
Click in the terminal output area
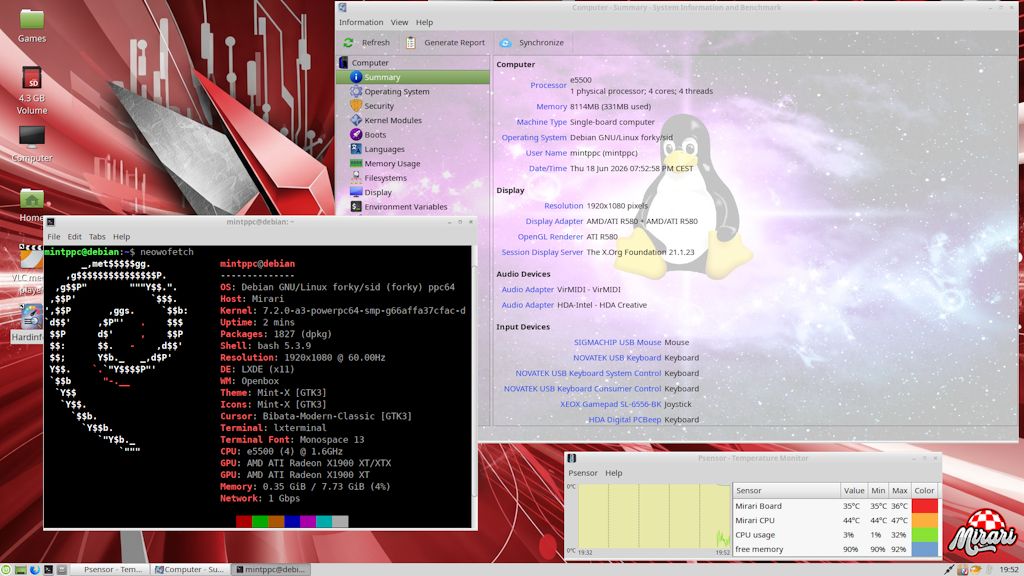coord(257,387)
